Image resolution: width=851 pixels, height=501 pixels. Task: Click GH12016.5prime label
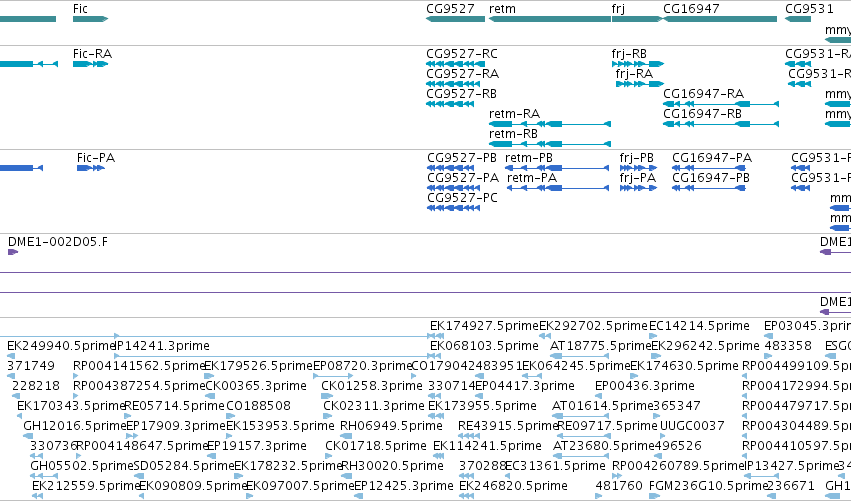click(x=74, y=427)
